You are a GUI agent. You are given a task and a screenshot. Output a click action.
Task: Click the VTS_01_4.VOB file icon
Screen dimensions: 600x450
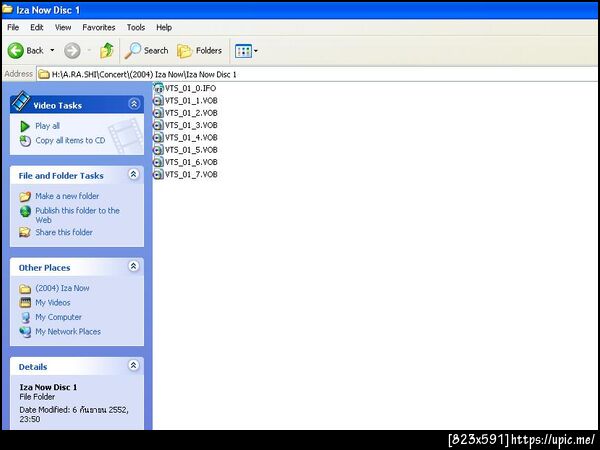tap(158, 137)
